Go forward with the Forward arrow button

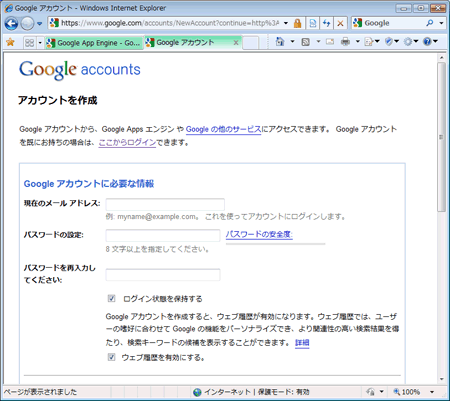(27, 23)
